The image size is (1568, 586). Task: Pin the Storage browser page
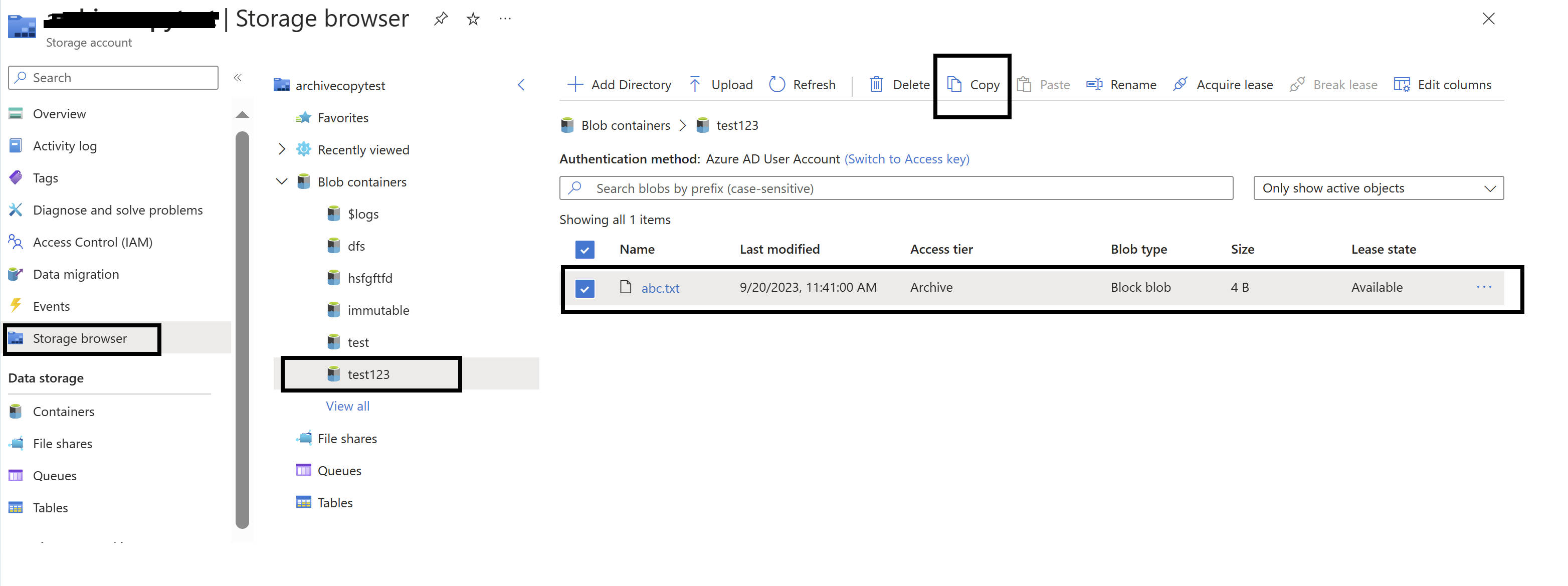click(441, 19)
